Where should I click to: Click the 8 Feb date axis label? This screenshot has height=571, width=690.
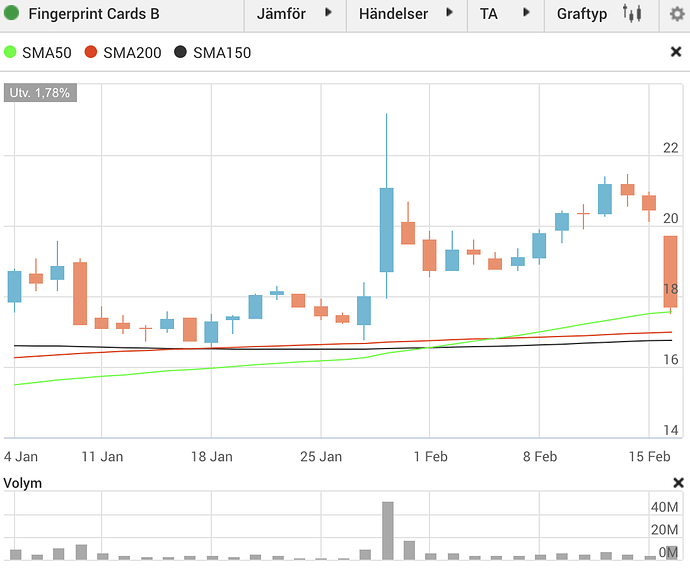pos(540,457)
